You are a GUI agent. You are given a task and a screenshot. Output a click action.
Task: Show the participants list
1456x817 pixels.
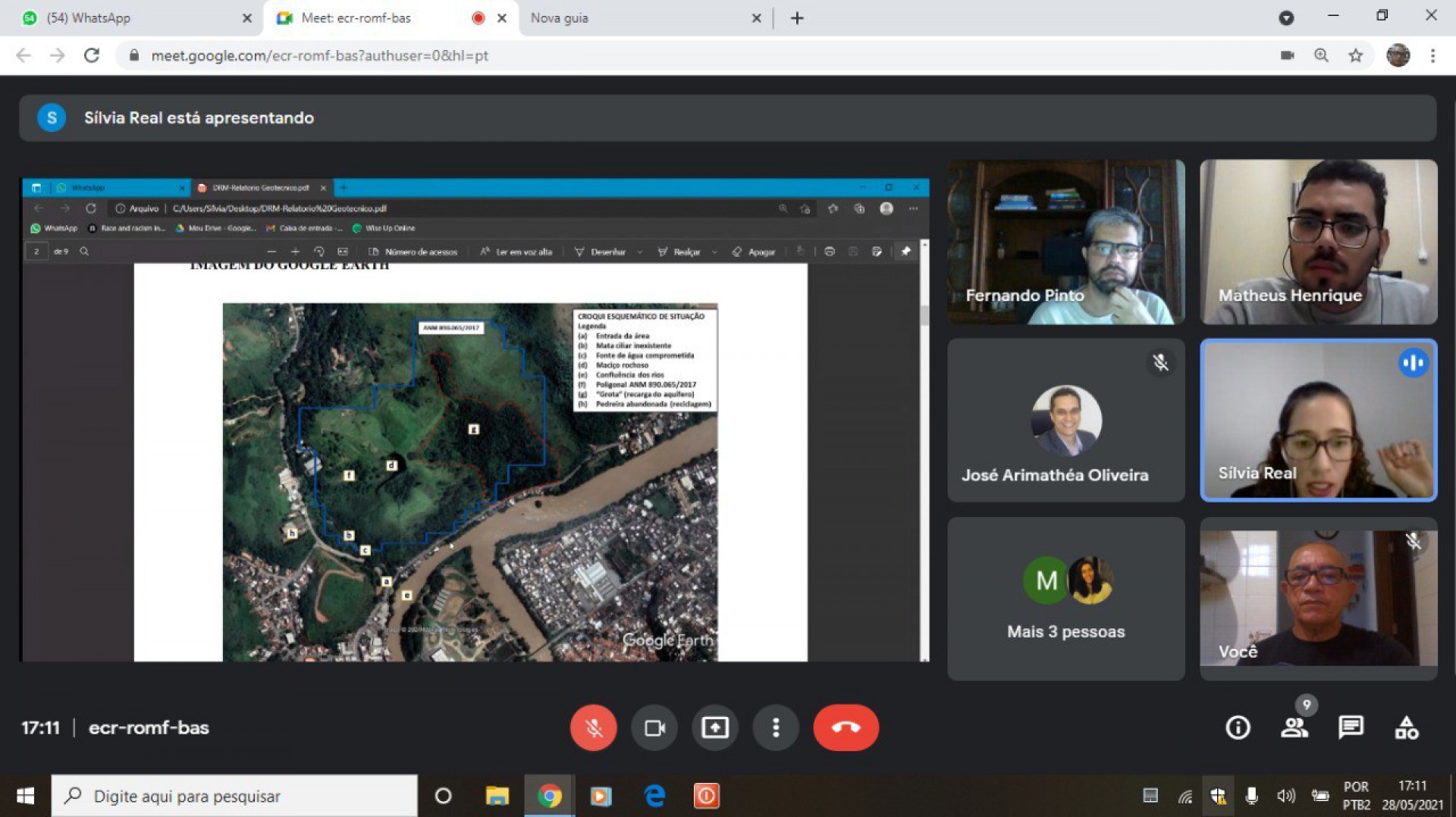tap(1294, 728)
